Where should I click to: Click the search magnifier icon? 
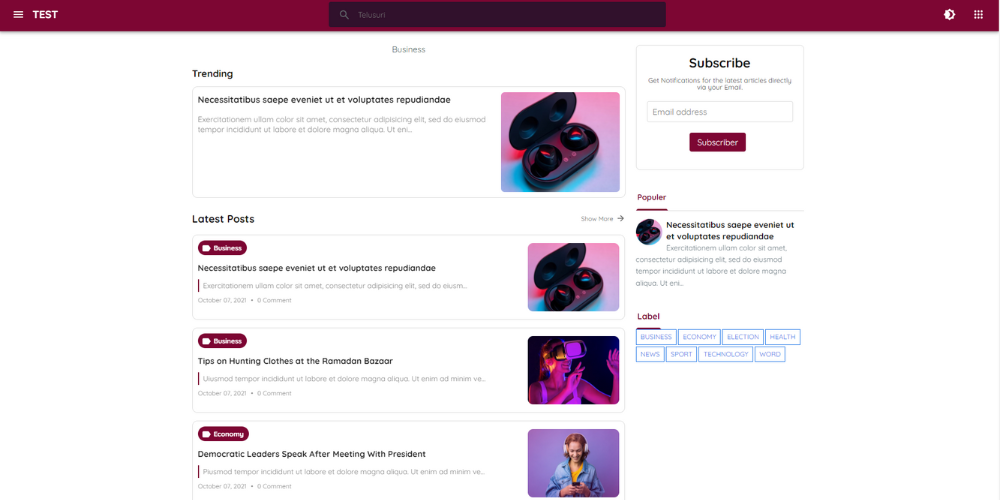[344, 15]
